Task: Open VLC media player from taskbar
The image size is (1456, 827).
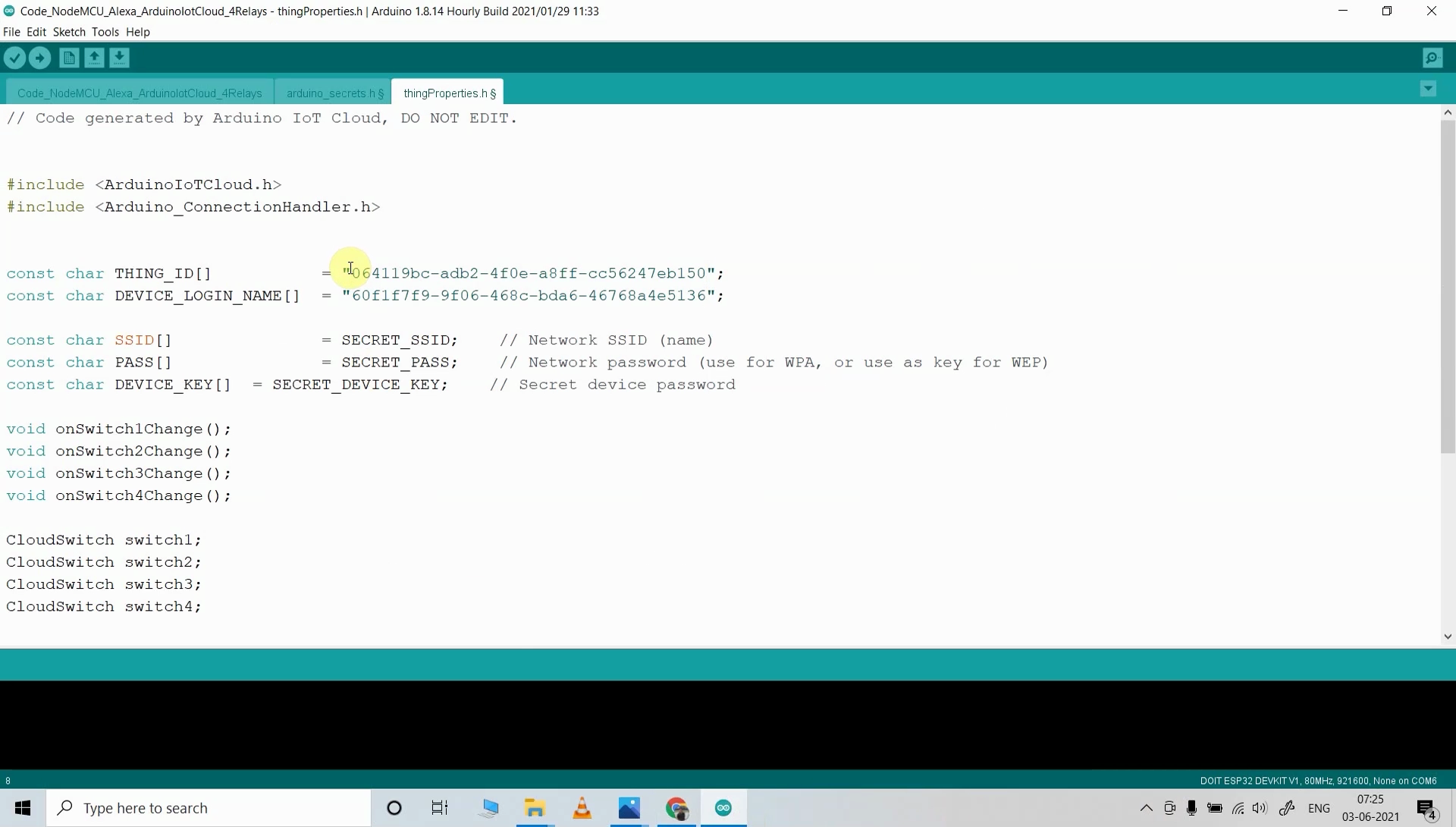Action: click(x=582, y=808)
